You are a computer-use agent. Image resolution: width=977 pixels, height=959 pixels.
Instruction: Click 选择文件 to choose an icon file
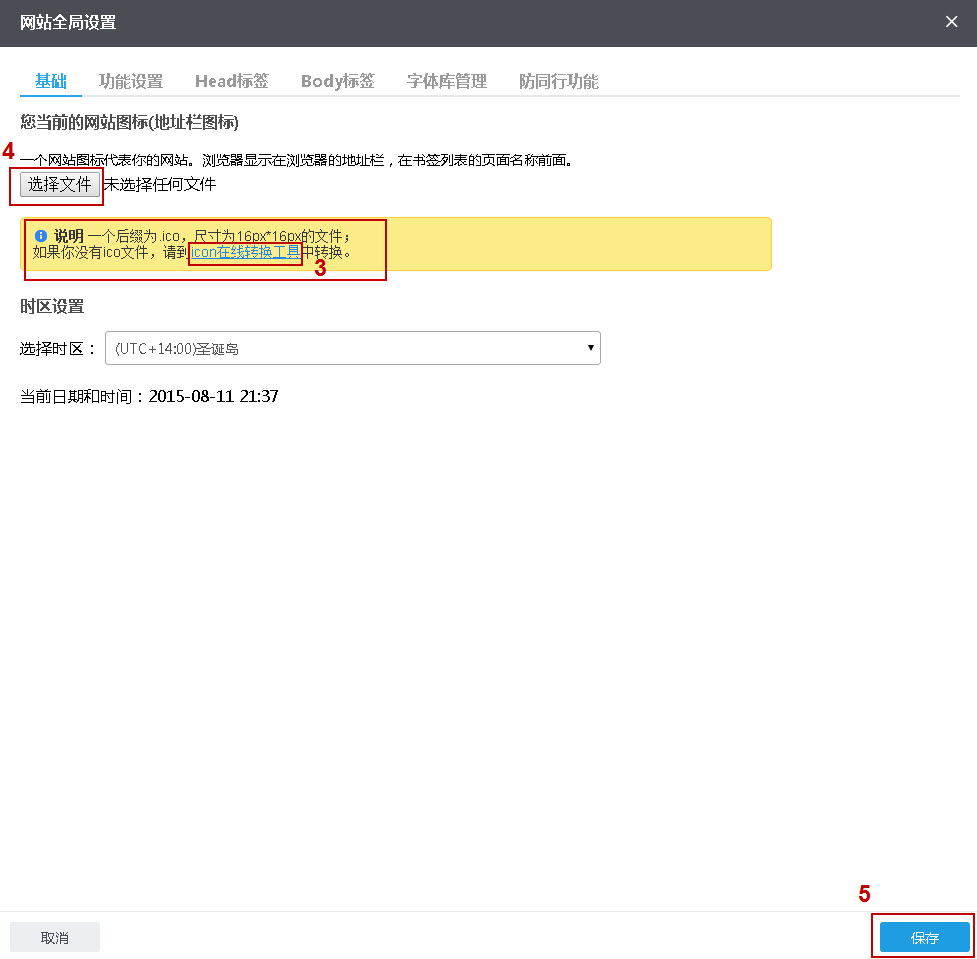pos(56,185)
